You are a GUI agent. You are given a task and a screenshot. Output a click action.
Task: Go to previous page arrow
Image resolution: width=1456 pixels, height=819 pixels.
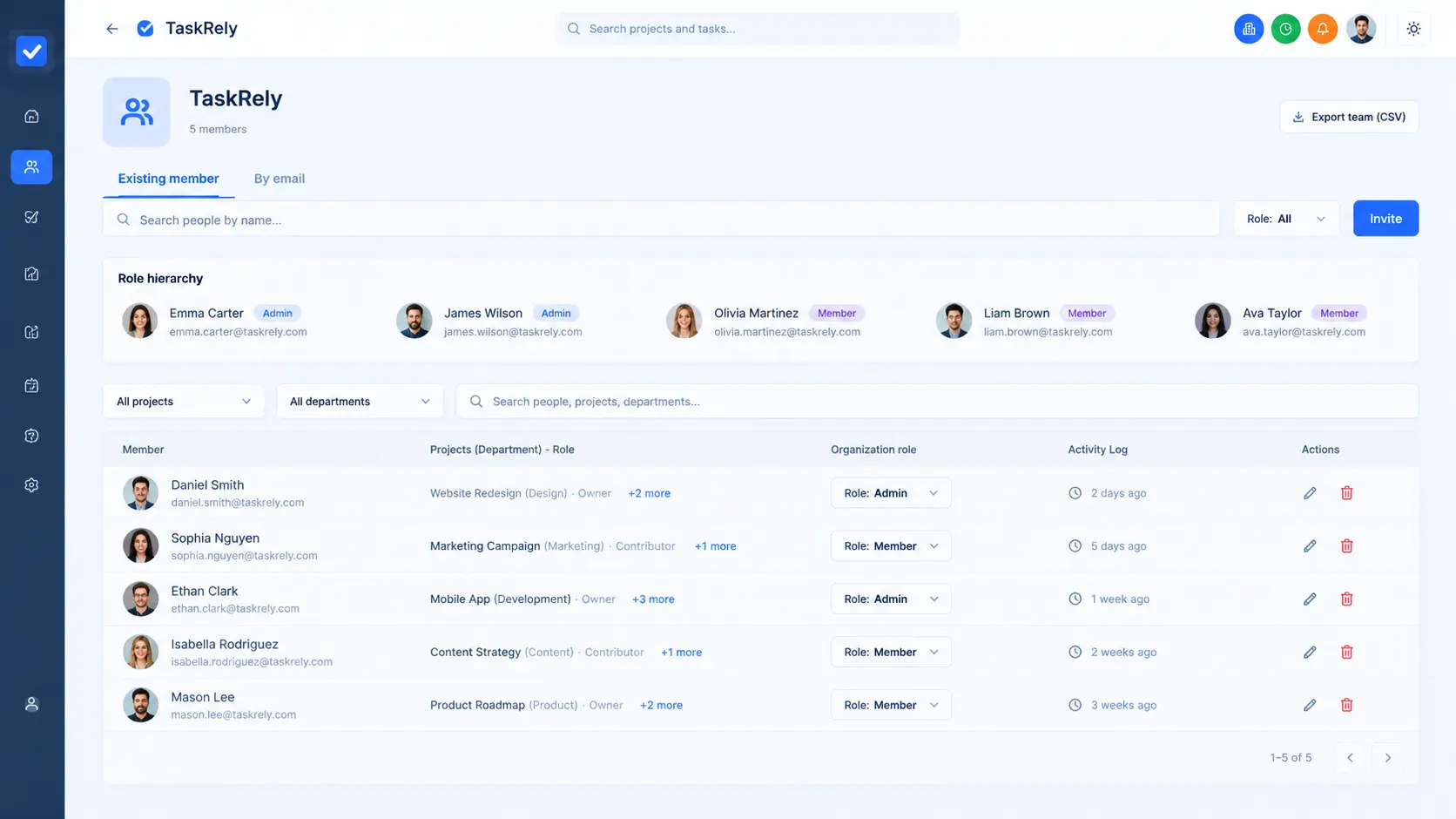coord(1350,758)
